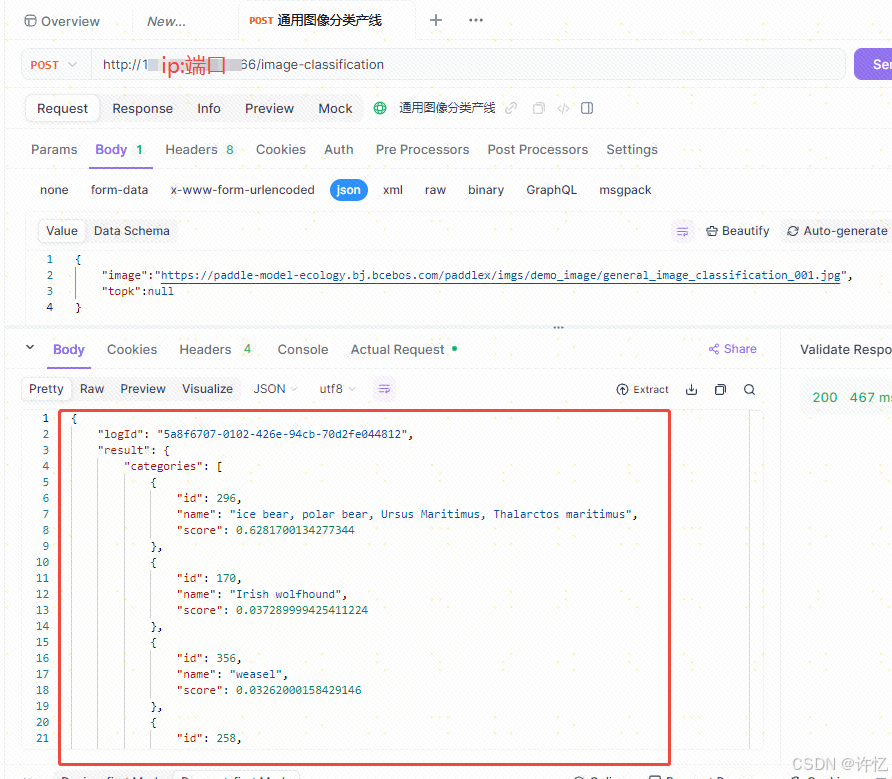Select none body type
This screenshot has height=779, width=892.
click(x=54, y=190)
